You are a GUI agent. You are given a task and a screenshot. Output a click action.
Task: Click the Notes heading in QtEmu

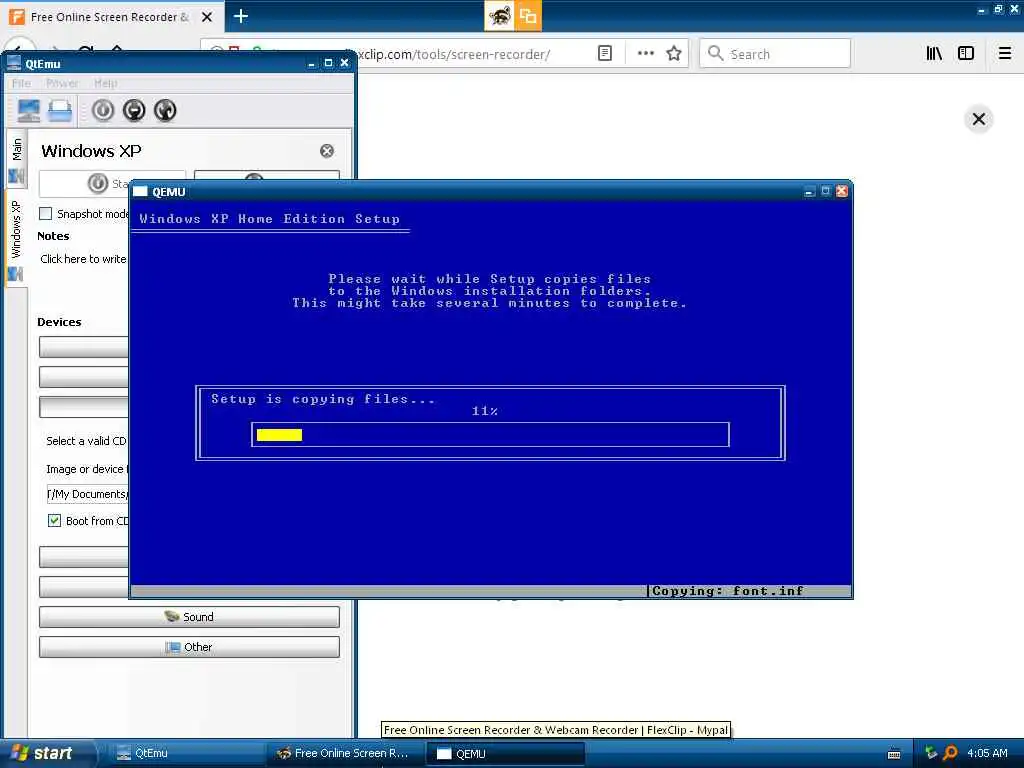pos(53,236)
